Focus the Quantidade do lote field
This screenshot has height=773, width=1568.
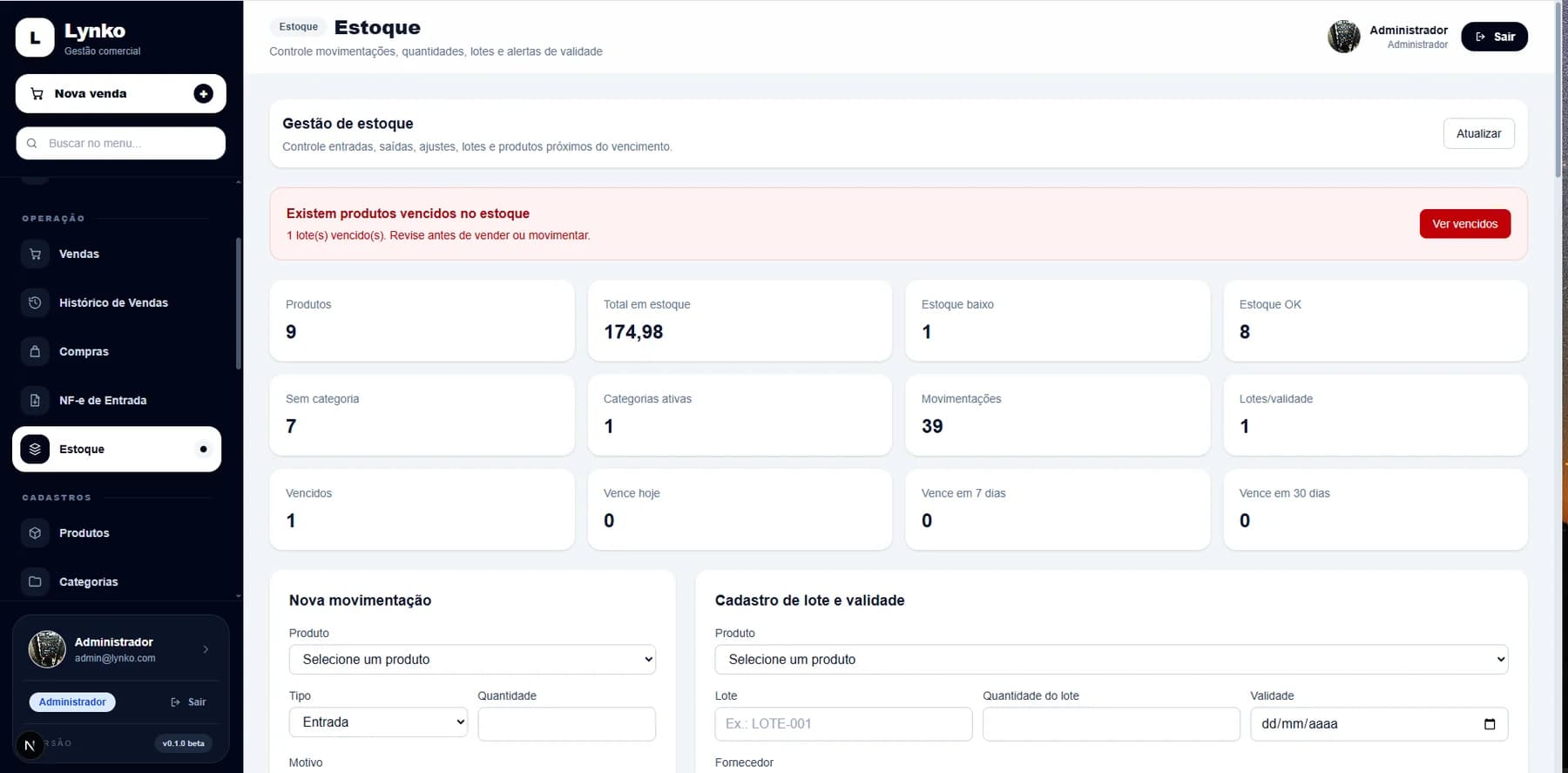coord(1112,724)
